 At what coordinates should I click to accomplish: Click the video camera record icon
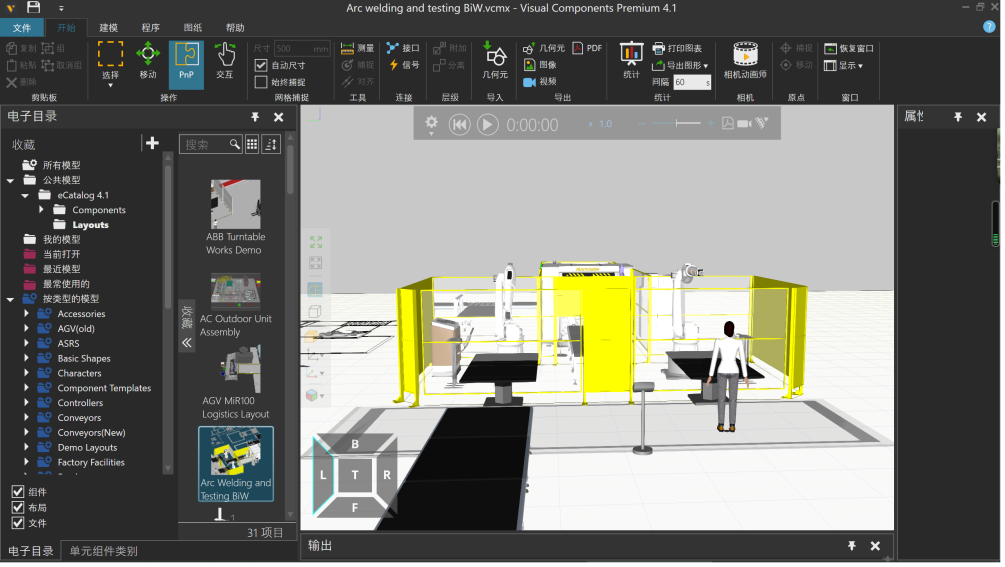[x=744, y=123]
